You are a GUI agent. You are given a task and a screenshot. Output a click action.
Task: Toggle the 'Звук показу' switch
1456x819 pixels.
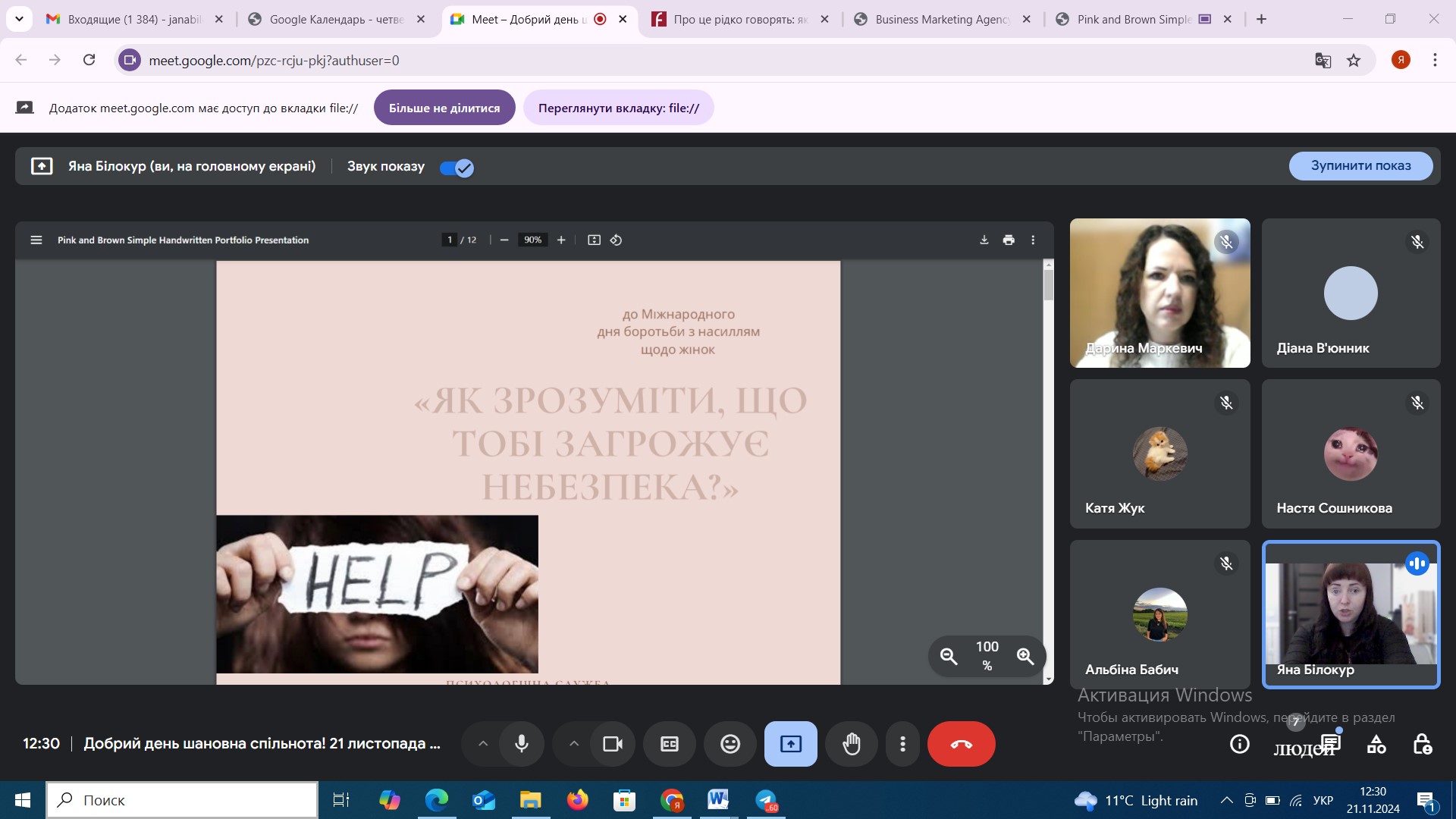[457, 168]
